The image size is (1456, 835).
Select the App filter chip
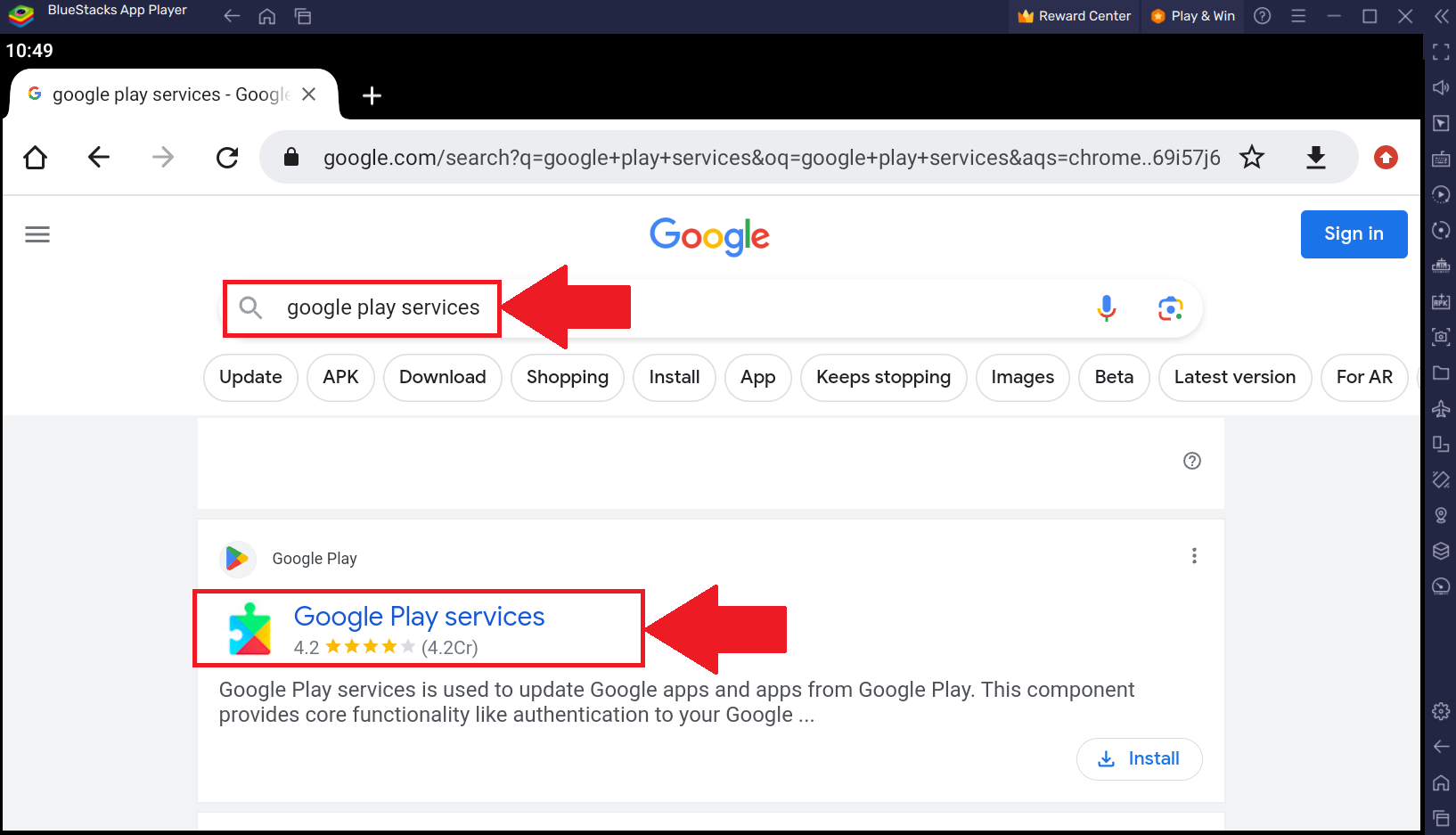point(758,378)
